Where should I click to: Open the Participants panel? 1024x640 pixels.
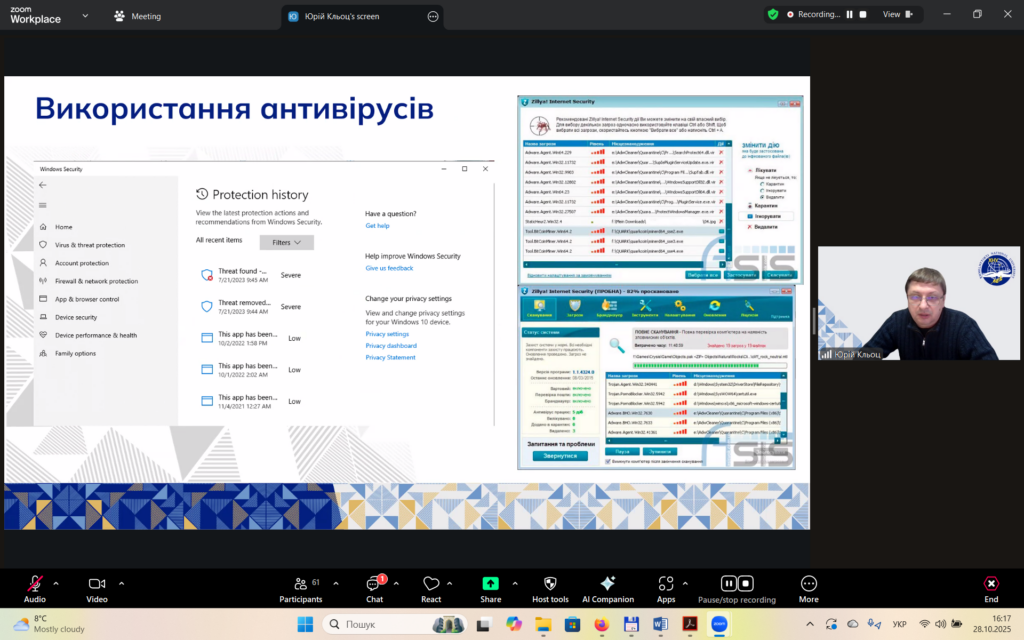point(300,584)
